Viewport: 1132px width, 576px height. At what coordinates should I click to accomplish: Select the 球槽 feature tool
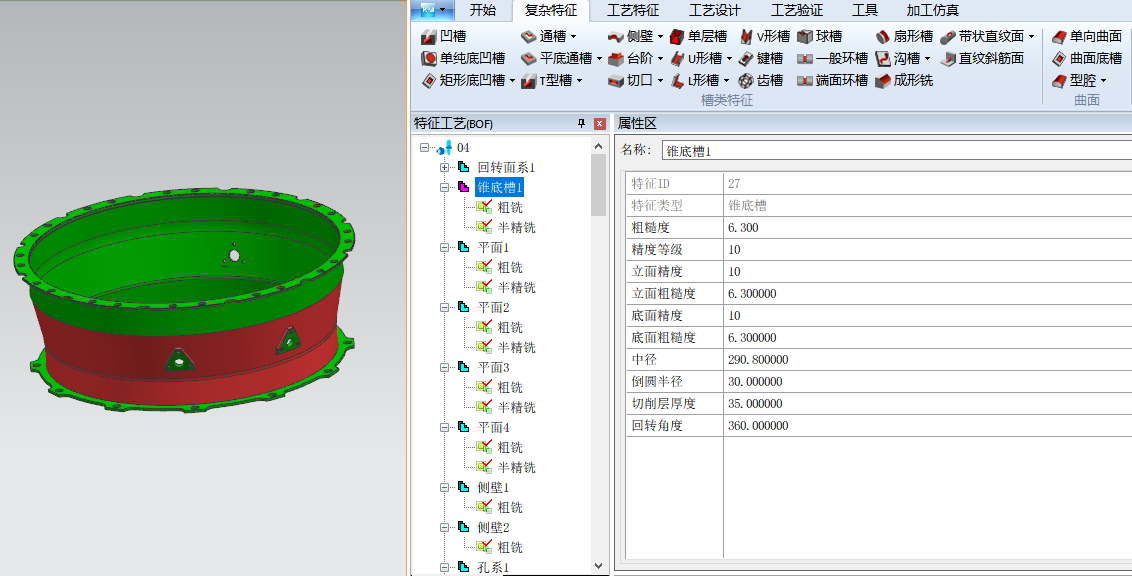(827, 36)
